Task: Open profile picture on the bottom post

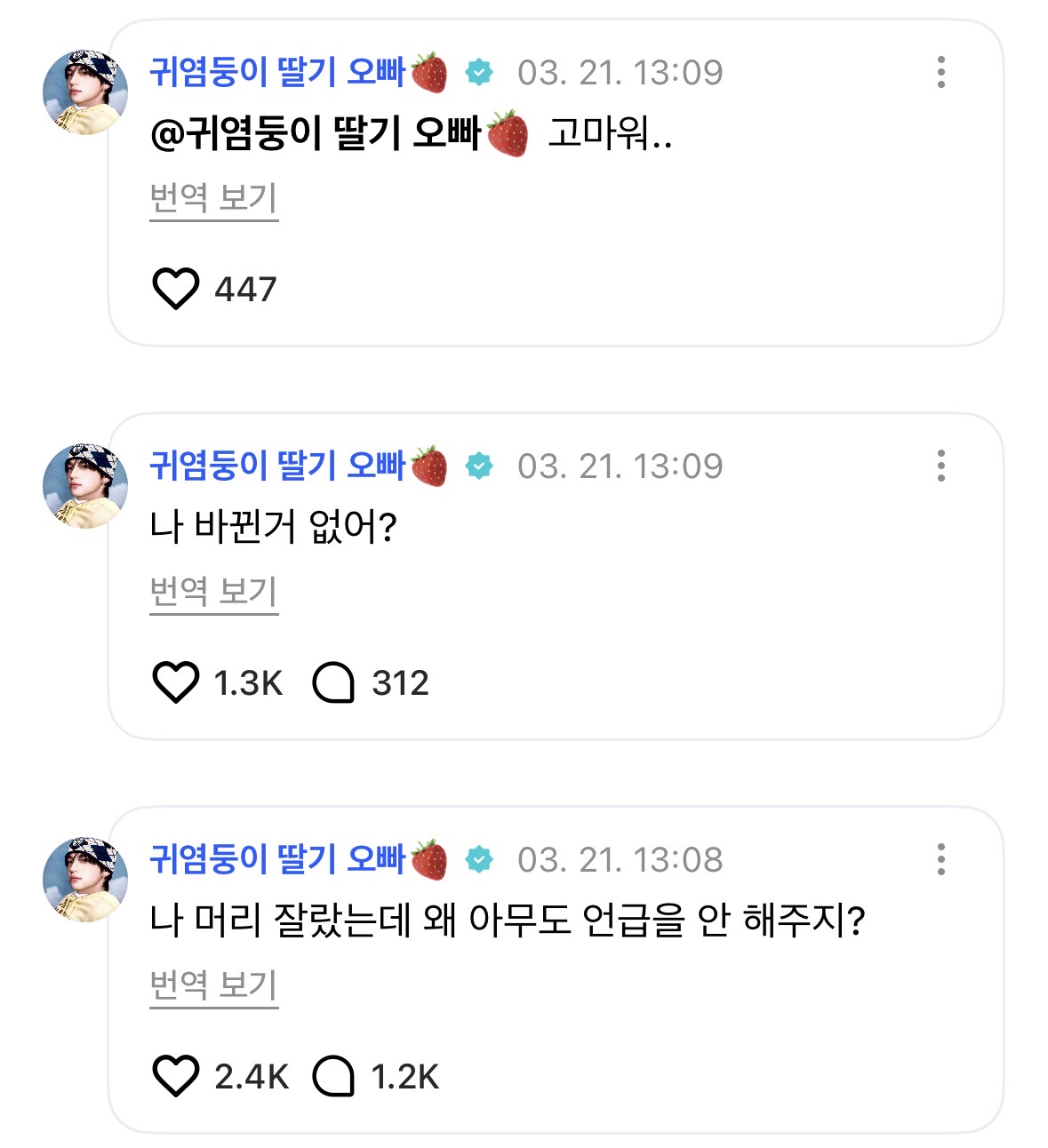Action: click(85, 880)
